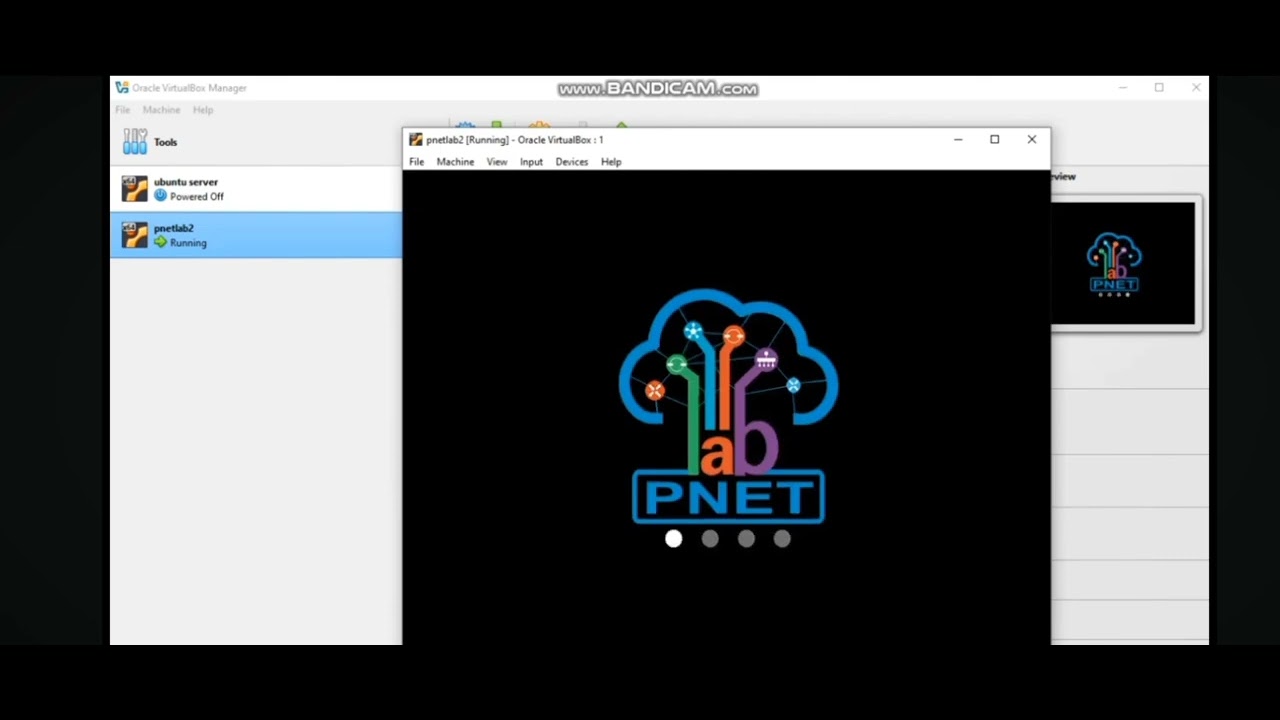Open Devices menu in pnetlab2 VM window
Screen dimensions: 1280x720
(x=572, y=162)
